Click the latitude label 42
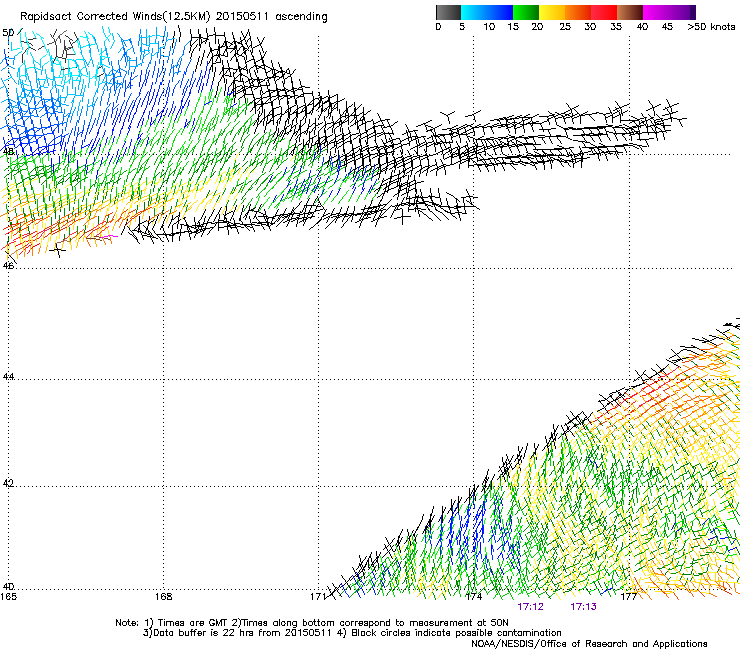This screenshot has width=740, height=650. 8,483
